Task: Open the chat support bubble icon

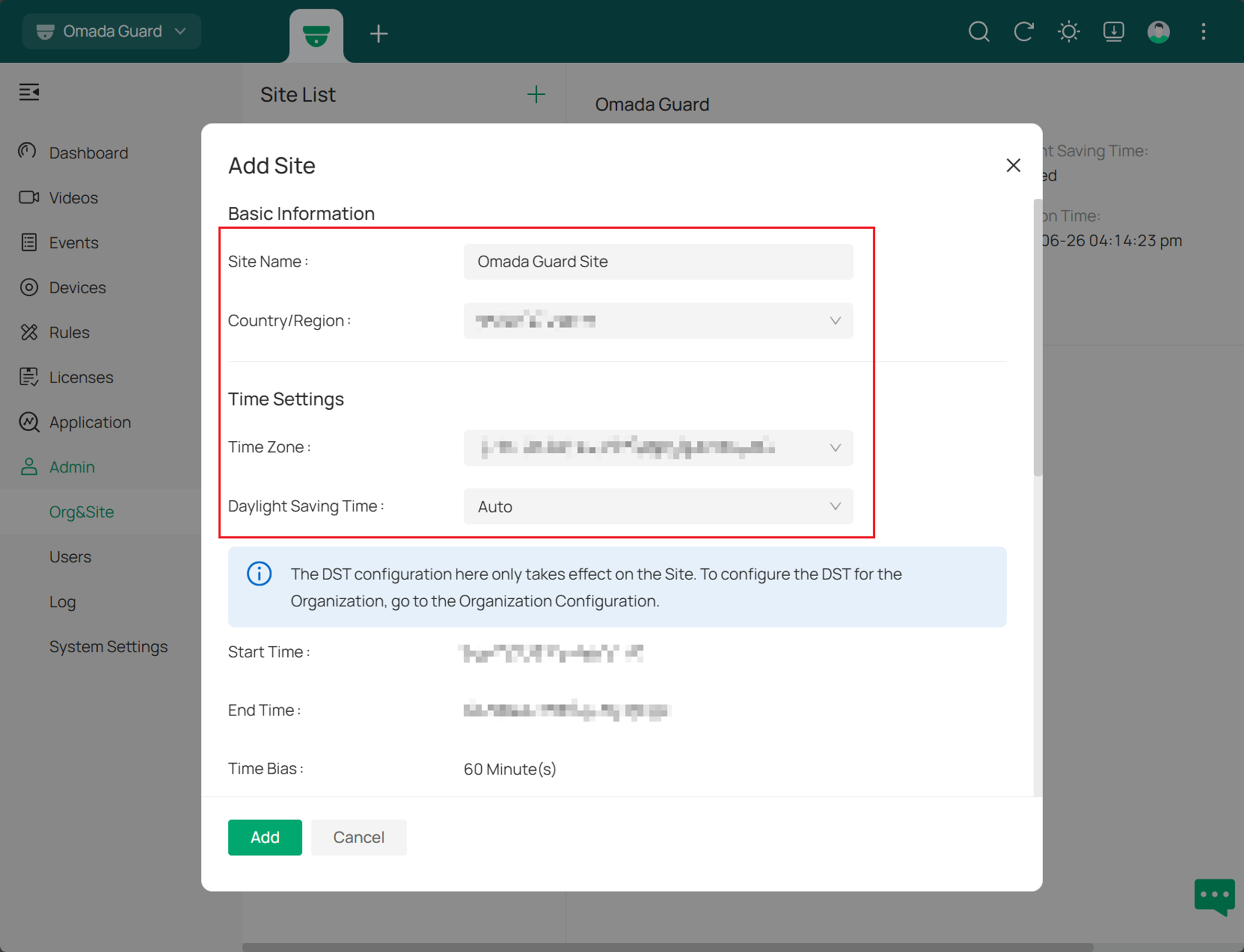Action: point(1214,896)
